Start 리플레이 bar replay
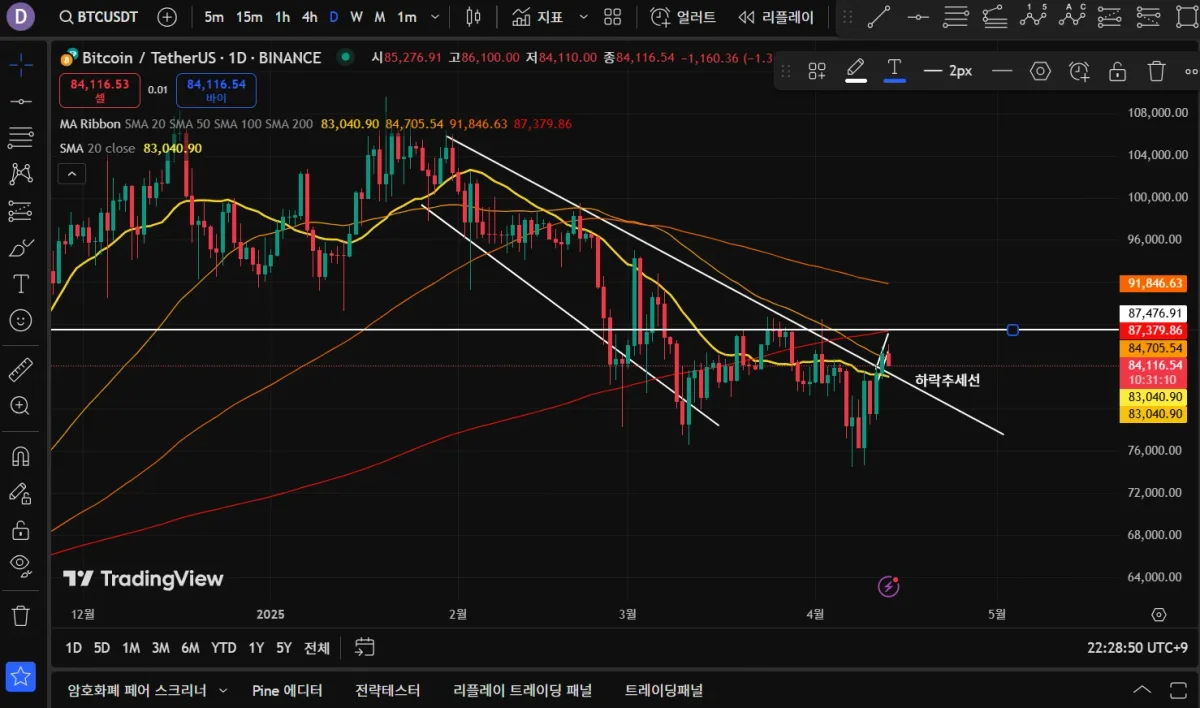The image size is (1200, 708). tap(776, 17)
